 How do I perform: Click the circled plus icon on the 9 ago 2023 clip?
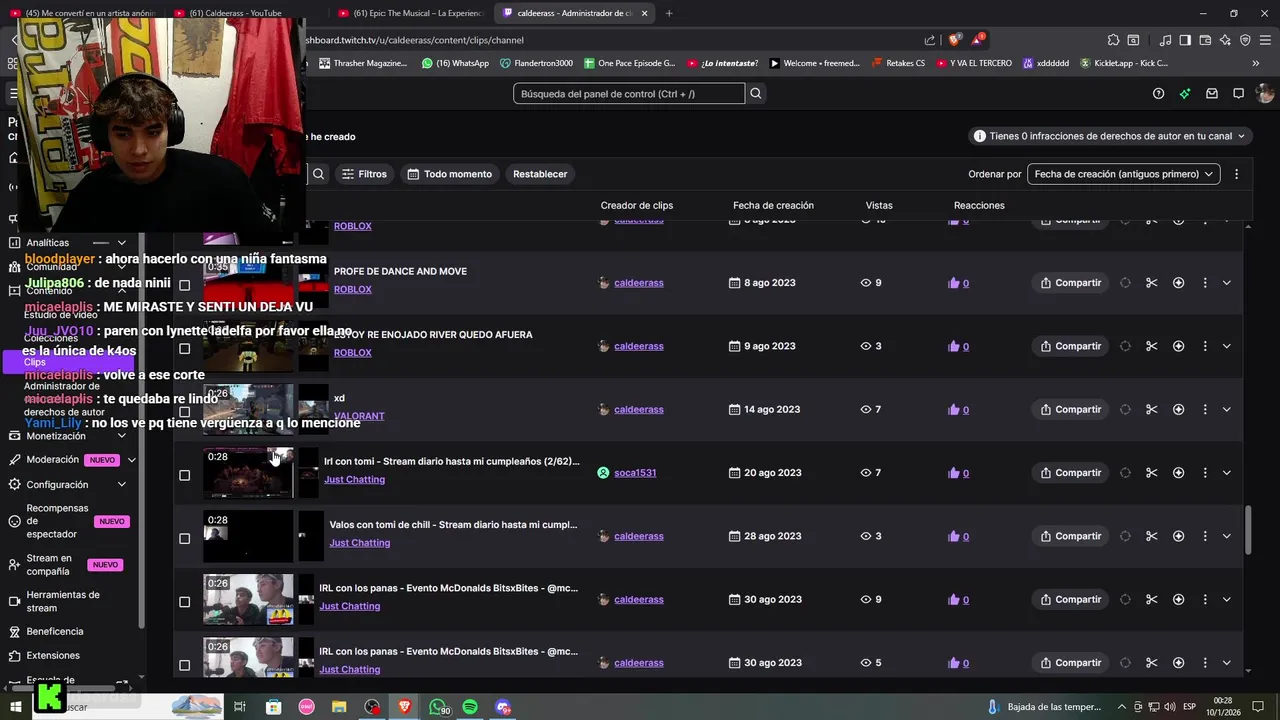click(x=1178, y=346)
